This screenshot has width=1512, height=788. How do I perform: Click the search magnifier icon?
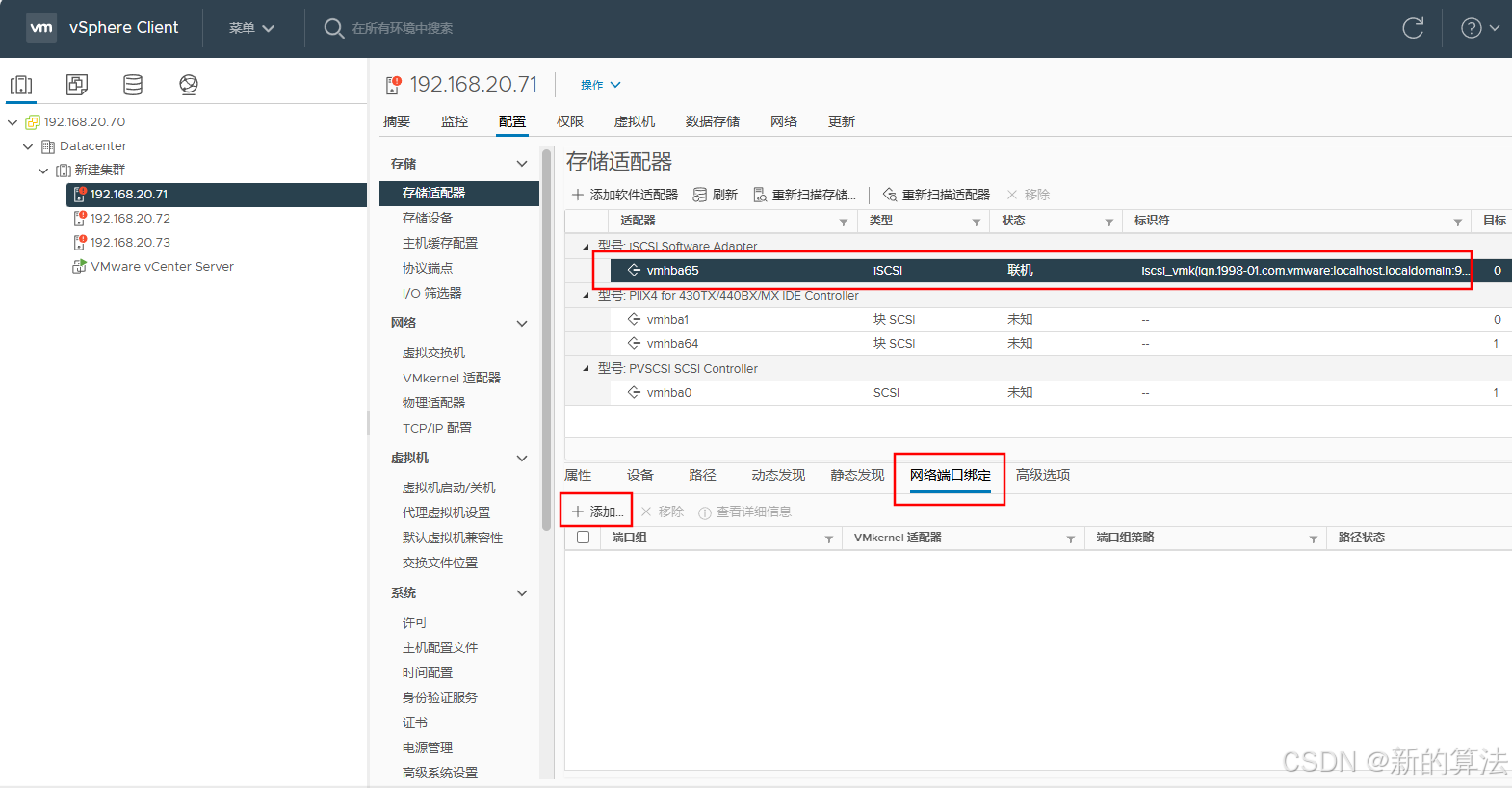333,28
